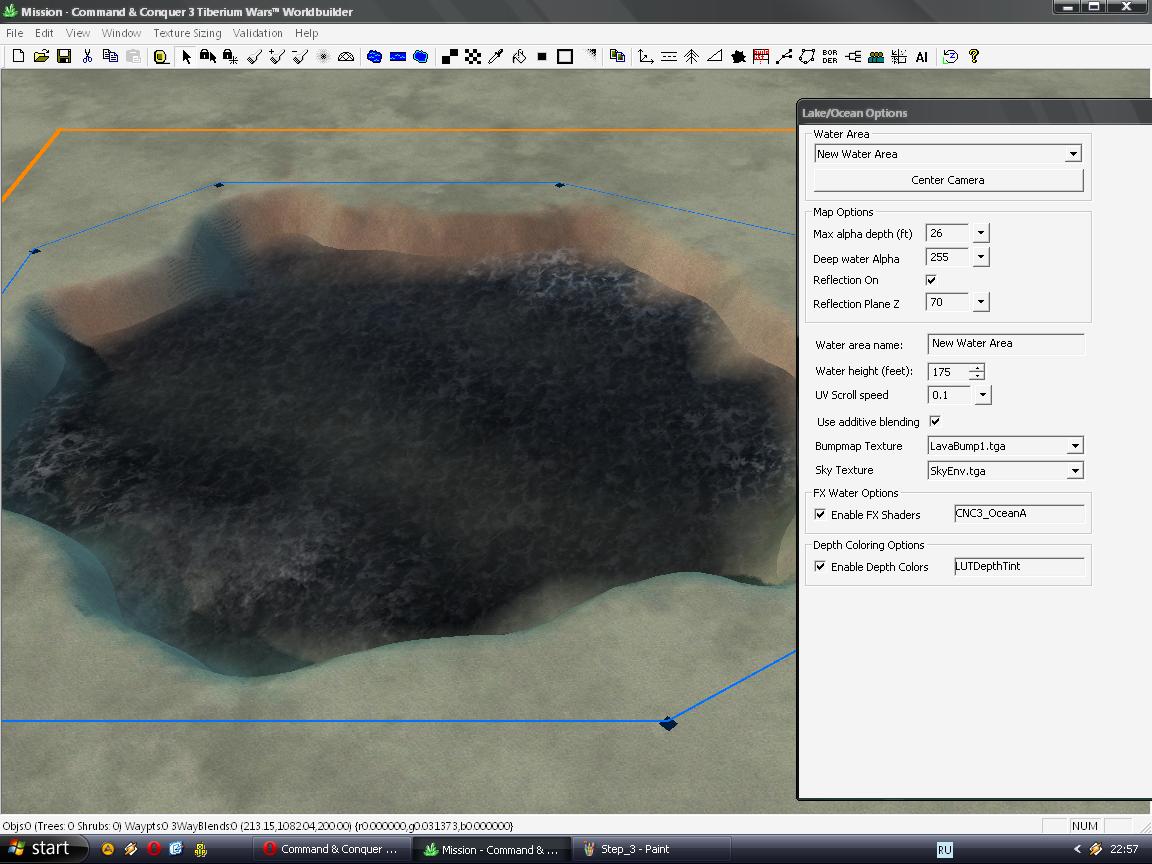Image resolution: width=1152 pixels, height=864 pixels.
Task: Save the map with the floppy disk icon
Action: pyautogui.click(x=64, y=57)
